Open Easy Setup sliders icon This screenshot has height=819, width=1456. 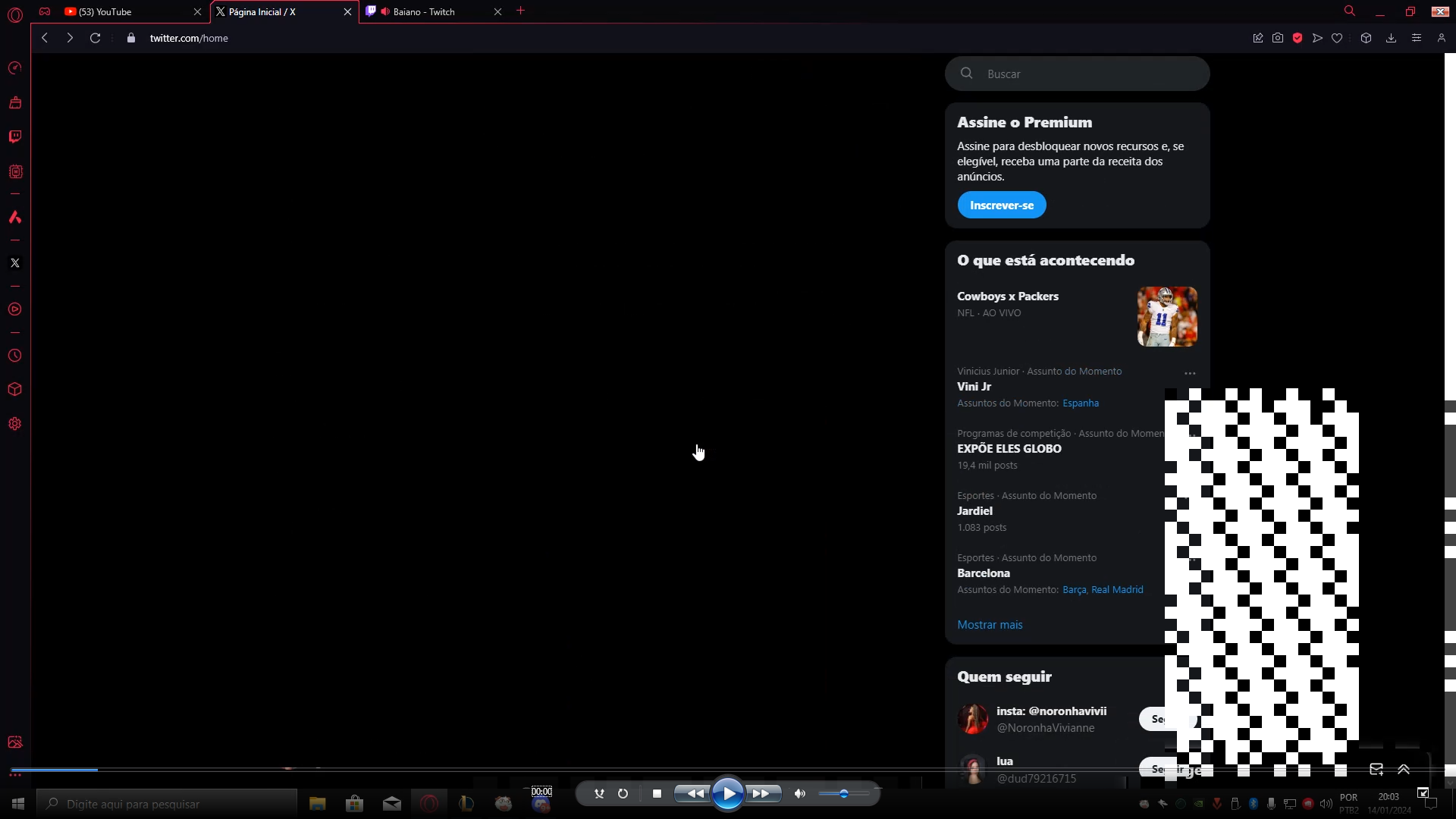(x=1416, y=38)
